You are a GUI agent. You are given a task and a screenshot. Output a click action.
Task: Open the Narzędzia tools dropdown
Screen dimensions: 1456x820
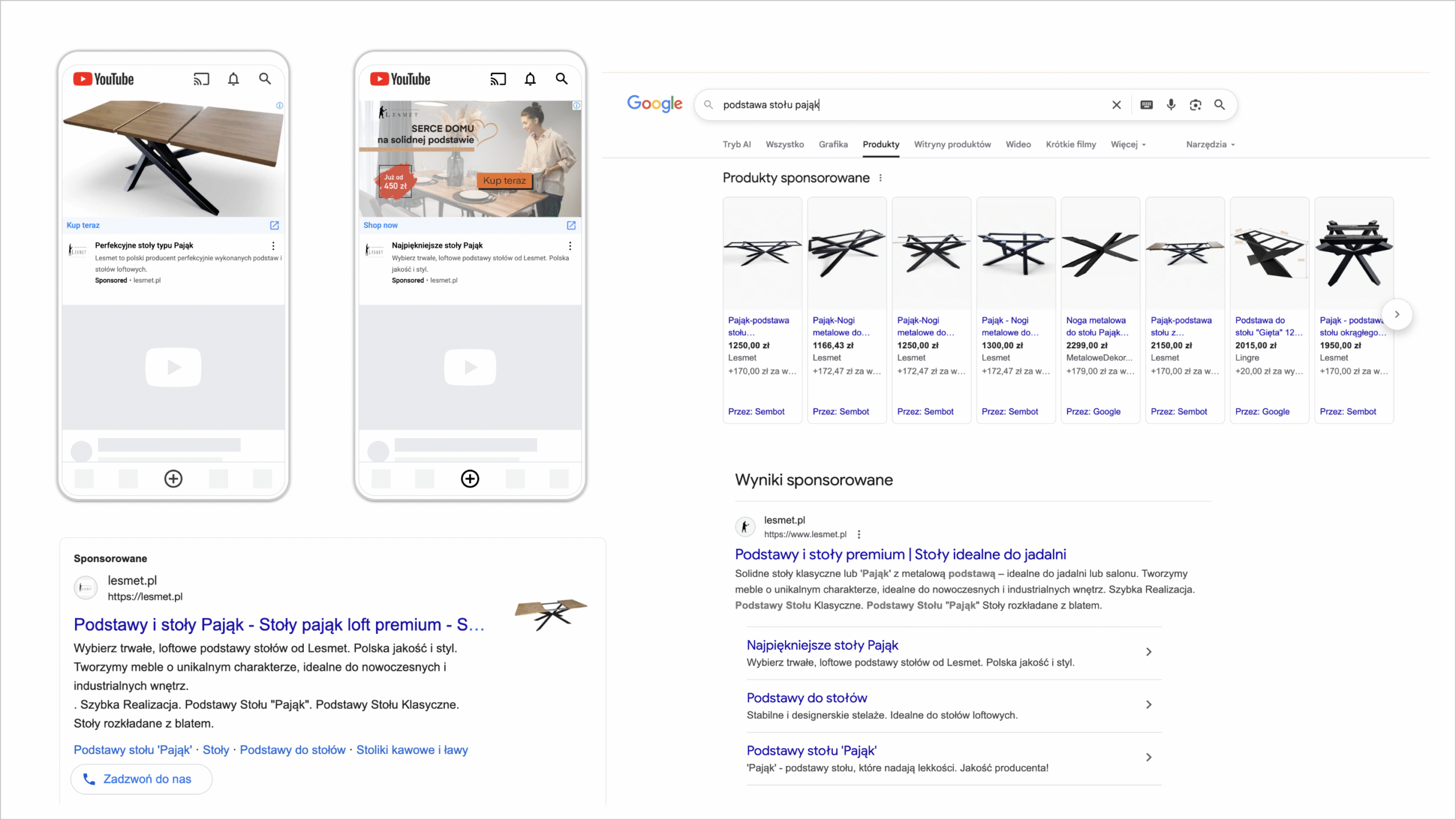(1210, 145)
